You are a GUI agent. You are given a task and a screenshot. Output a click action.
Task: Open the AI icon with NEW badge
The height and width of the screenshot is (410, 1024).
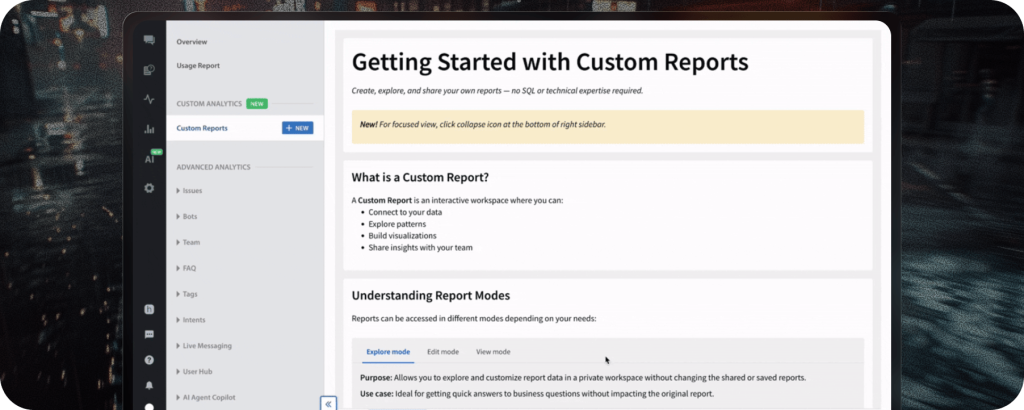[150, 158]
